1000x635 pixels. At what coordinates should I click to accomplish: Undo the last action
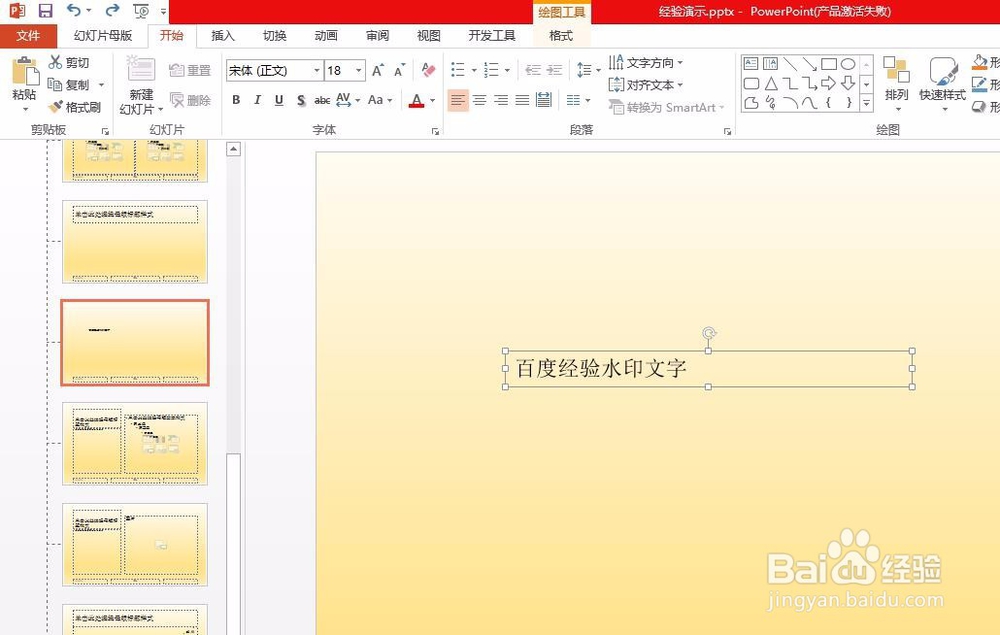coord(74,10)
